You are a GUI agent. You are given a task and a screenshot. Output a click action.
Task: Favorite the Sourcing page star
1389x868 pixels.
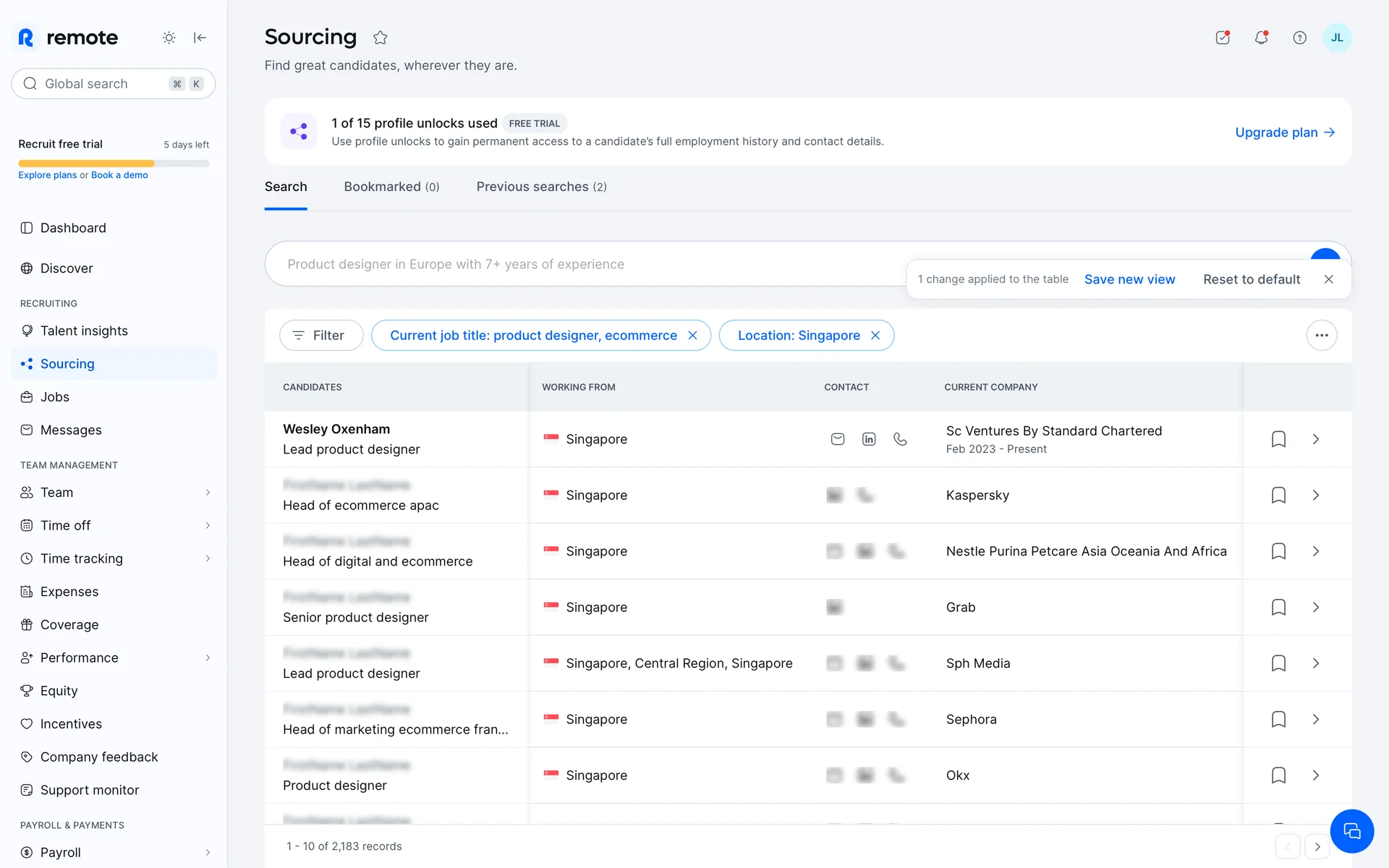tap(381, 38)
